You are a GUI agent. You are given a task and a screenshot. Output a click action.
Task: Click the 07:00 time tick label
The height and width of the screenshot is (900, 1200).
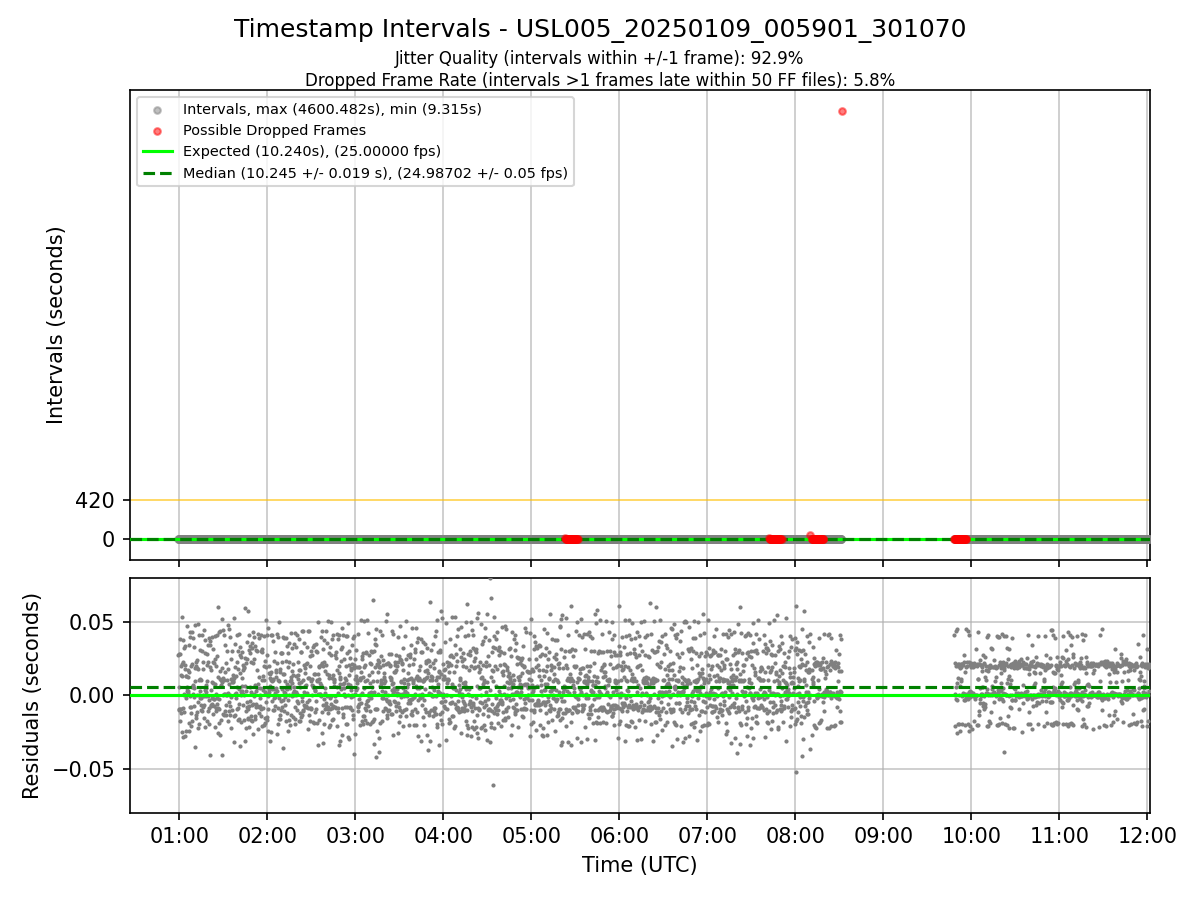point(707,835)
